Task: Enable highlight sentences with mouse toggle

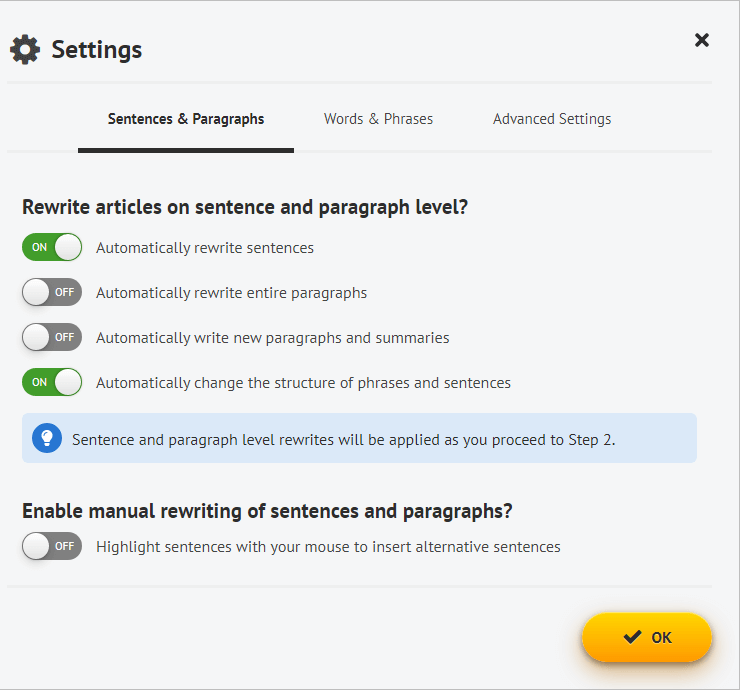Action: coord(52,546)
